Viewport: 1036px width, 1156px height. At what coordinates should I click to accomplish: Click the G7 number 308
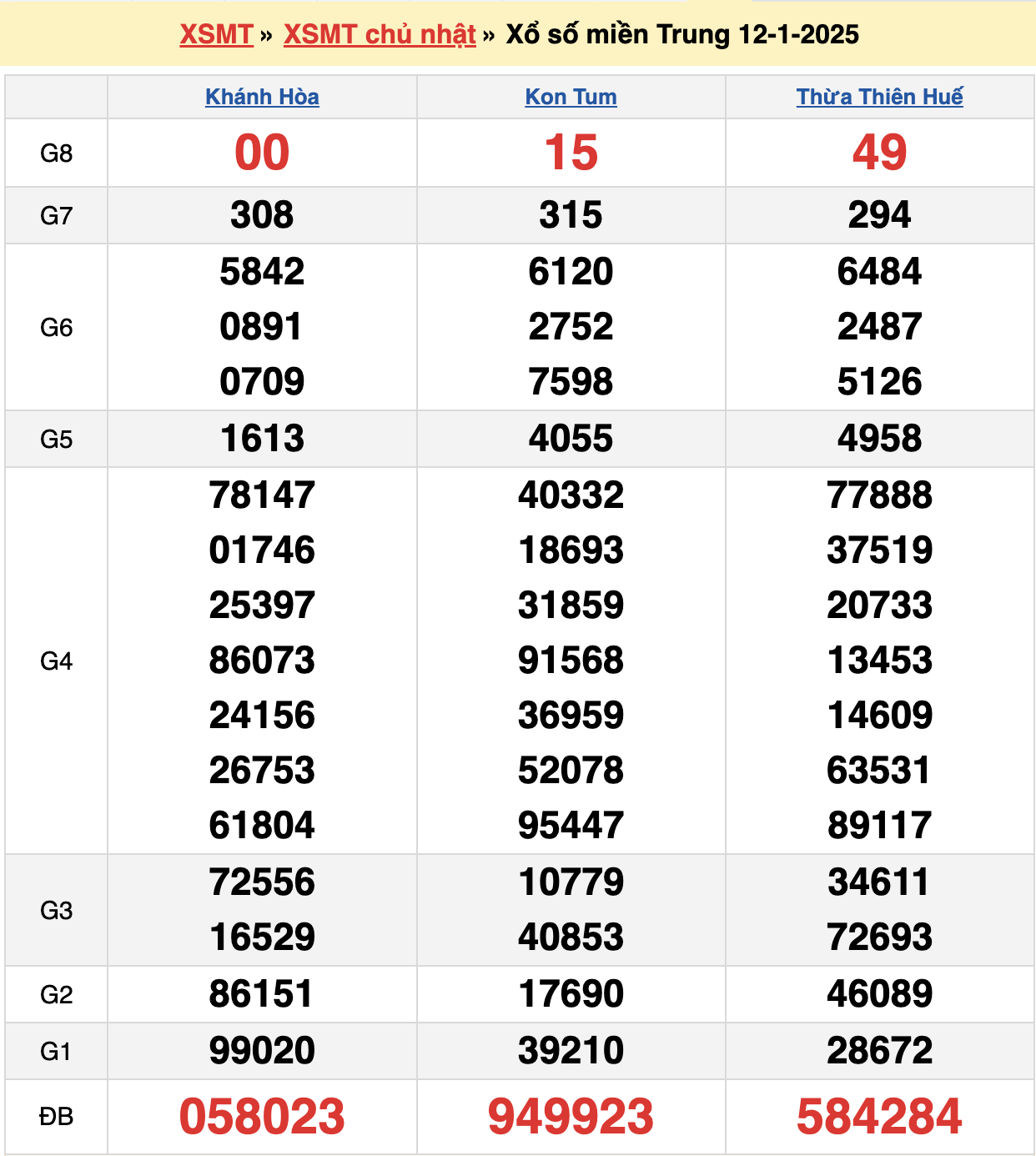pos(262,215)
